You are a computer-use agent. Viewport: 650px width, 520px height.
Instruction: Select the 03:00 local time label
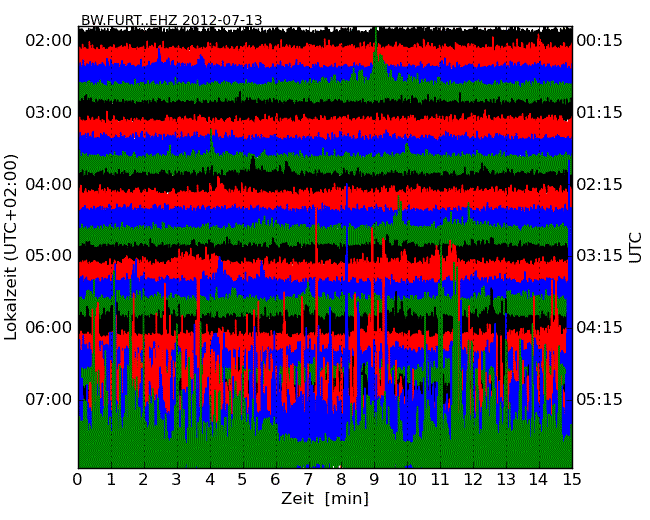pyautogui.click(x=49, y=112)
